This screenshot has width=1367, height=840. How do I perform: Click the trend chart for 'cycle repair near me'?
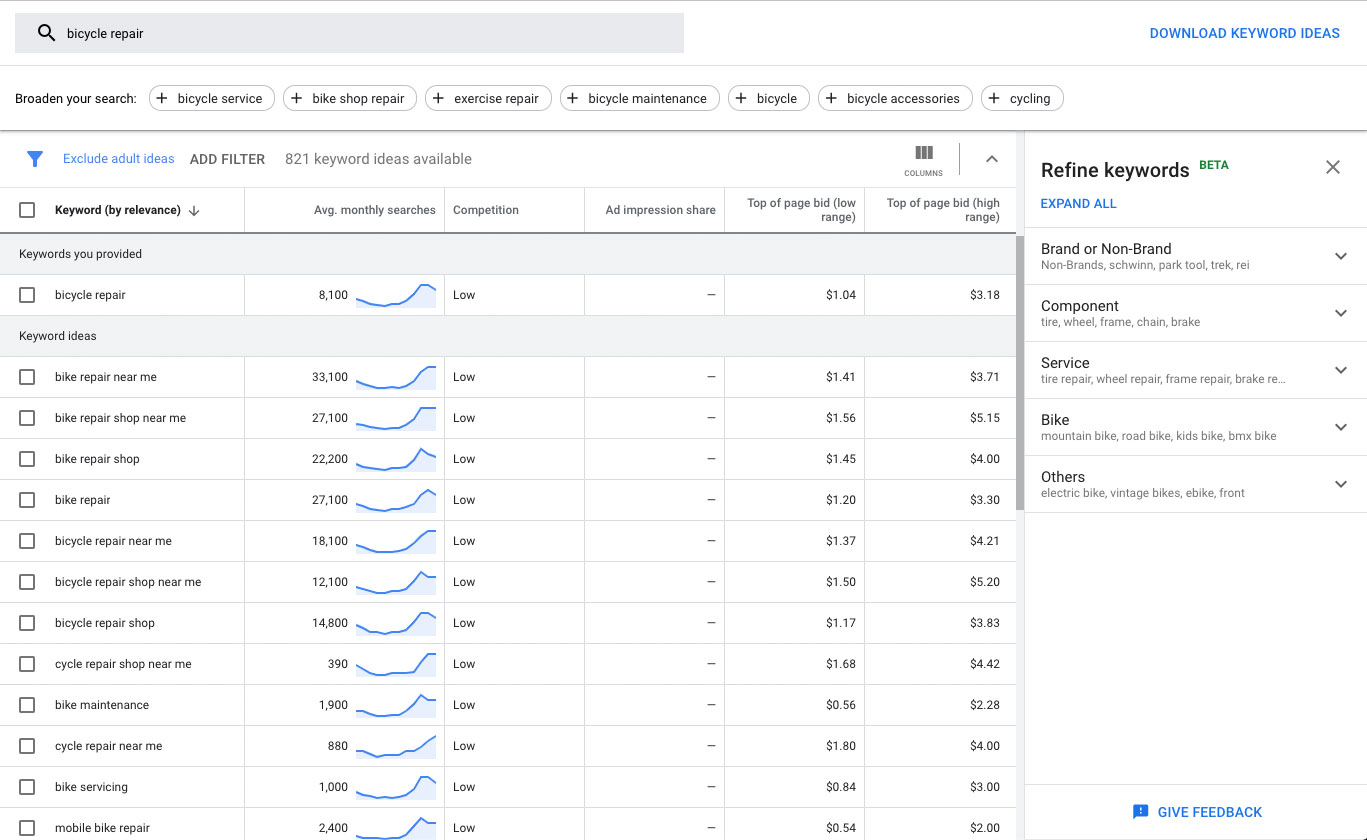[x=396, y=746]
